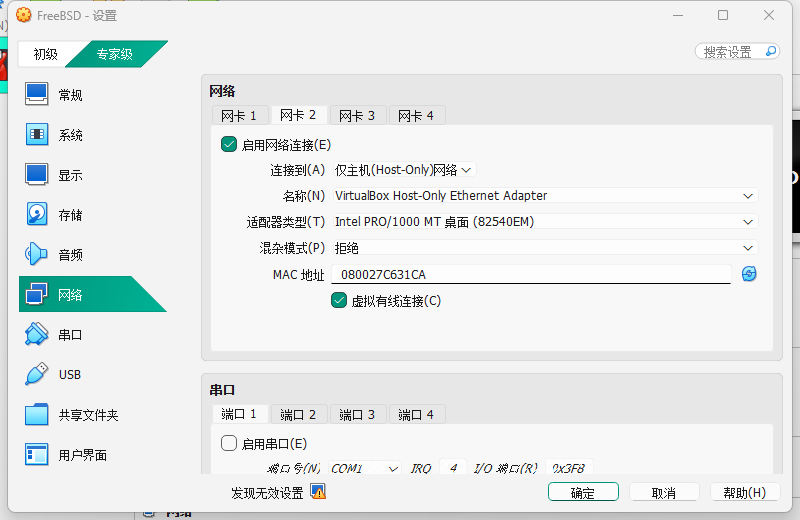Toggle 启用网络连接(E) checkbox

pyautogui.click(x=229, y=144)
